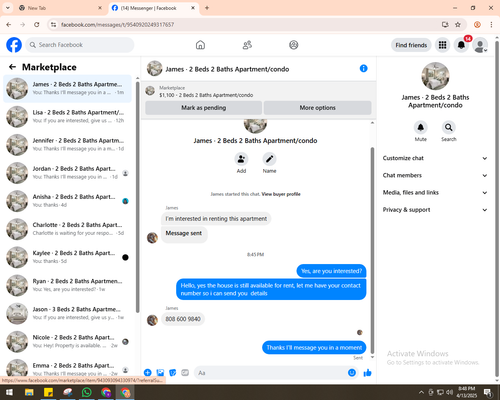
Task: Bookmark this page with star icon
Action: point(458,25)
